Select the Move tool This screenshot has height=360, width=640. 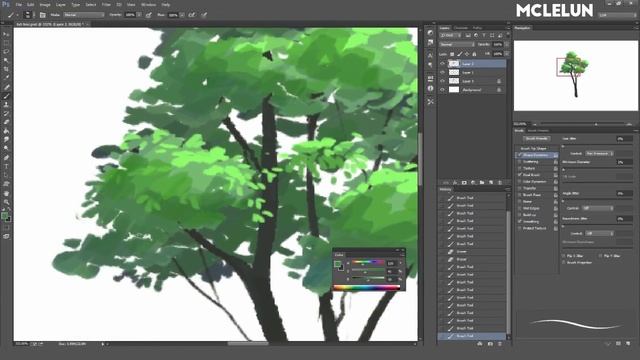tap(6, 34)
